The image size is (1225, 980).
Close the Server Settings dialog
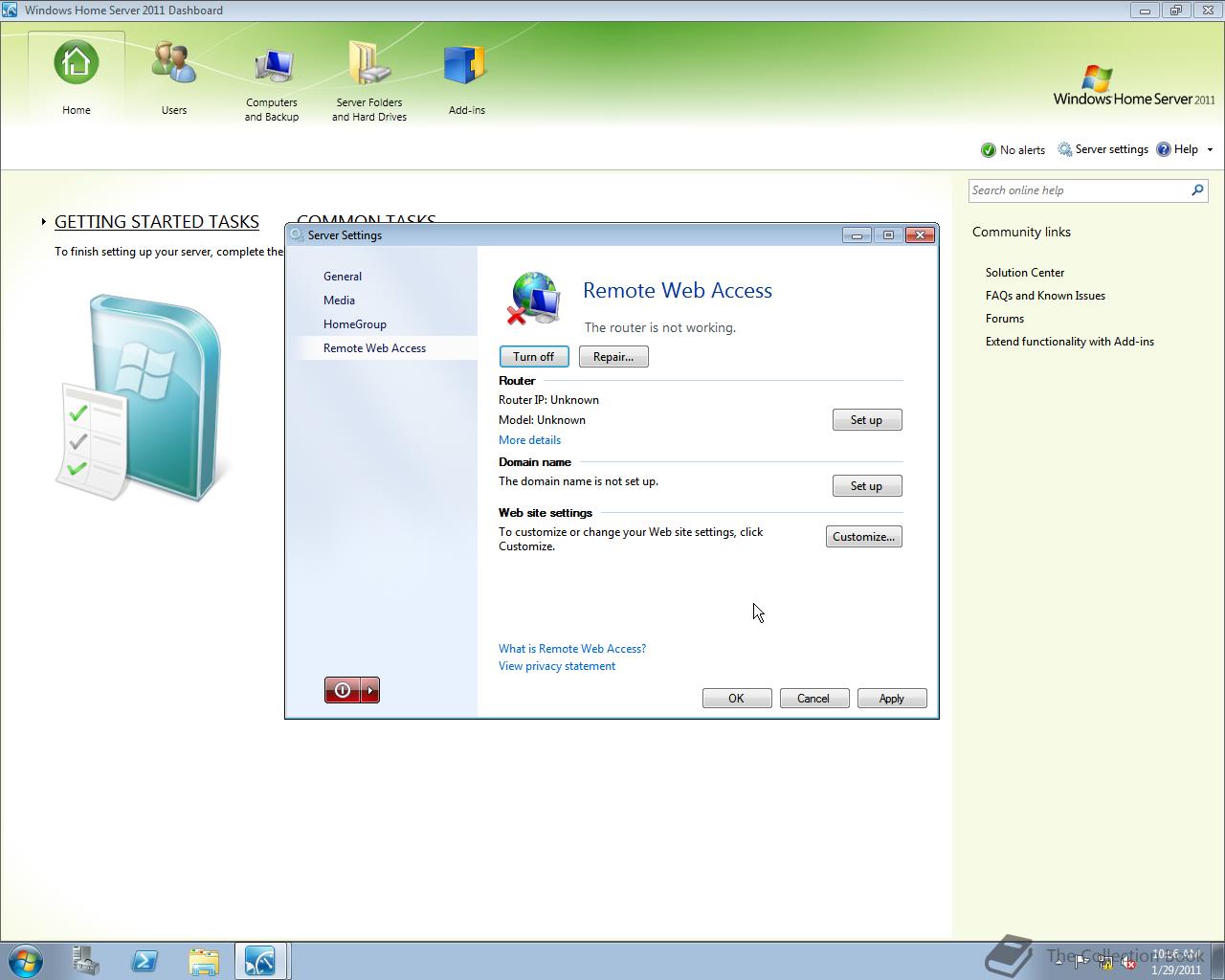(x=920, y=235)
